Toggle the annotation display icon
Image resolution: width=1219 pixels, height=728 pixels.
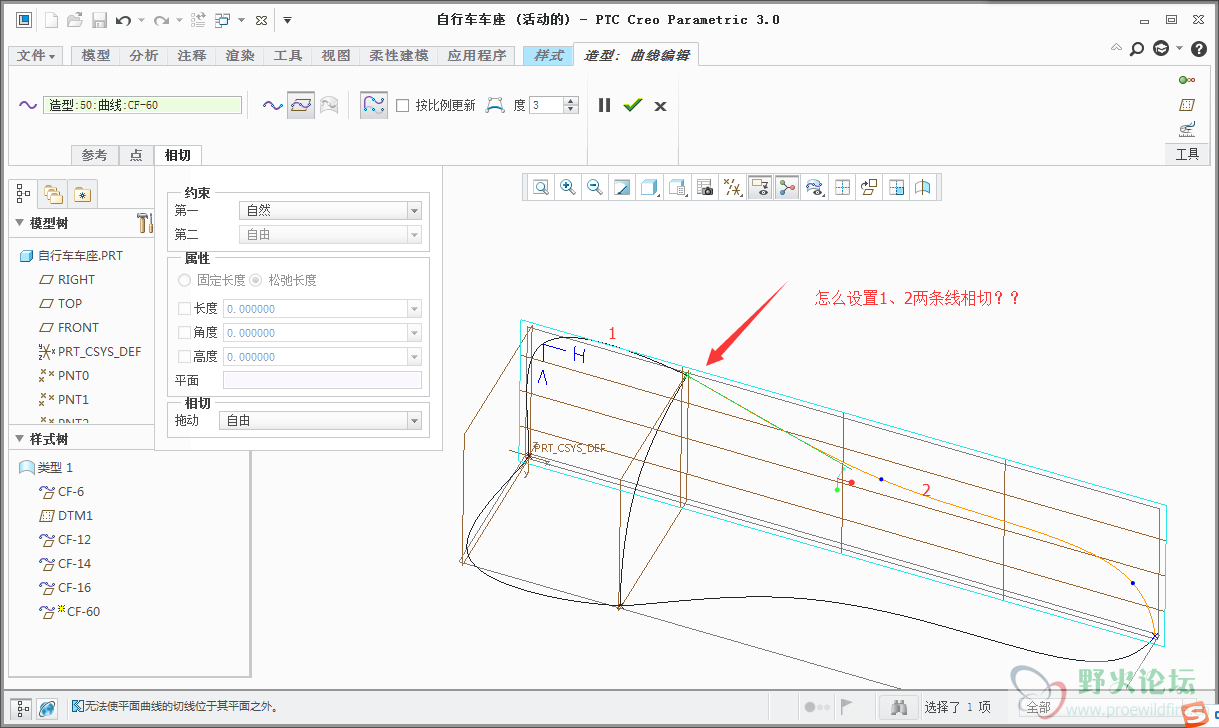(x=760, y=187)
